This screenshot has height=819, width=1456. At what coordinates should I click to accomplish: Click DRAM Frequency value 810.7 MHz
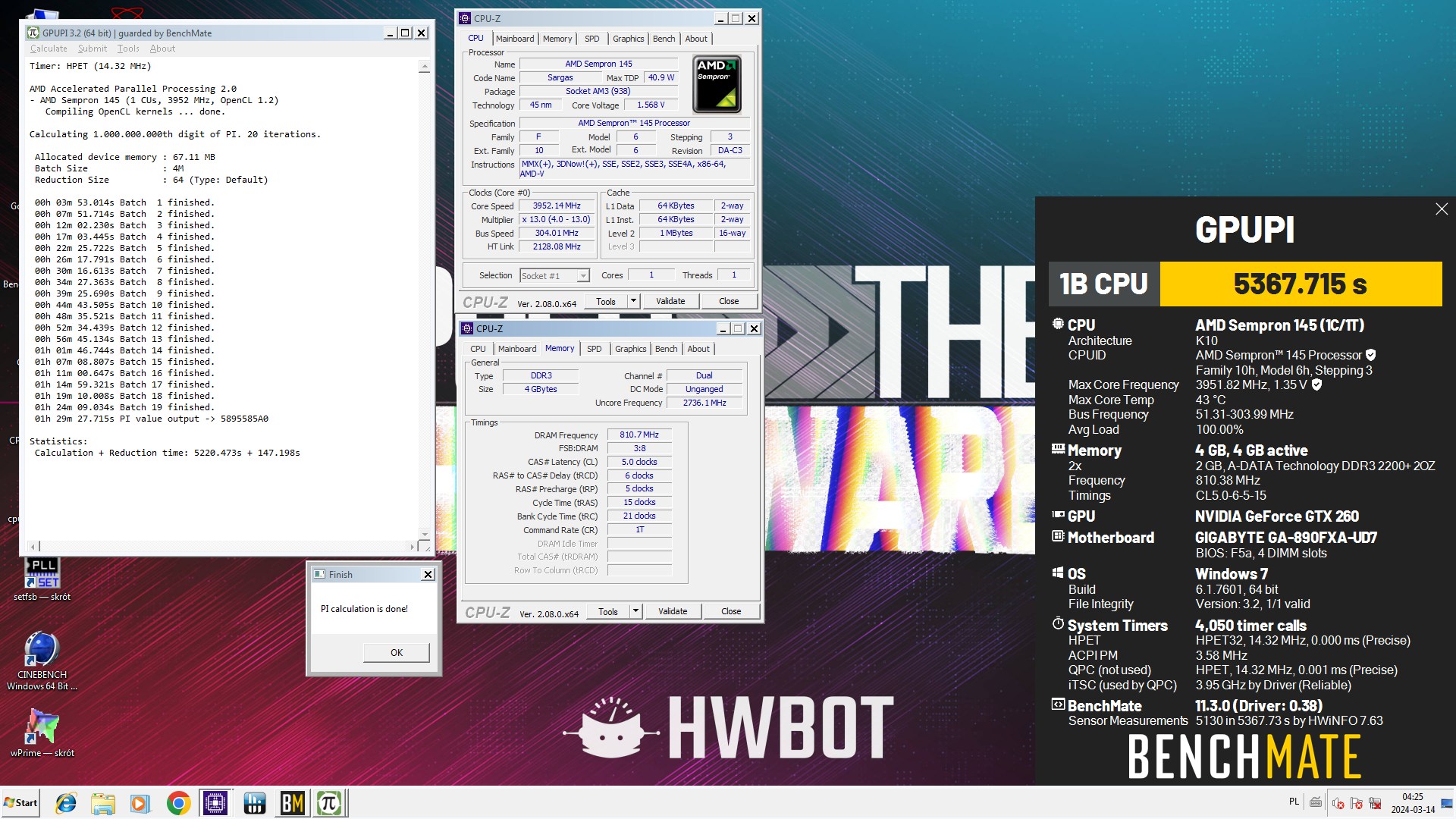pos(639,435)
